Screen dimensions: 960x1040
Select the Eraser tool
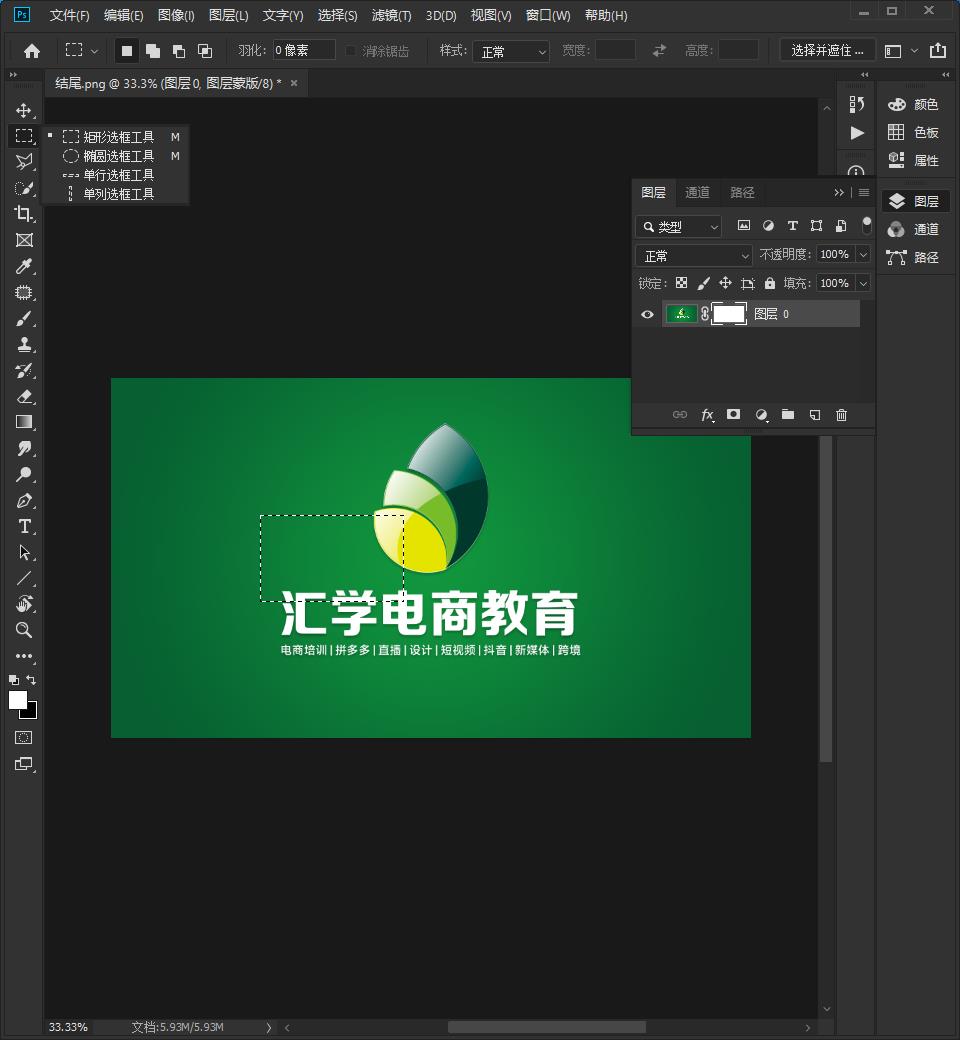point(24,397)
